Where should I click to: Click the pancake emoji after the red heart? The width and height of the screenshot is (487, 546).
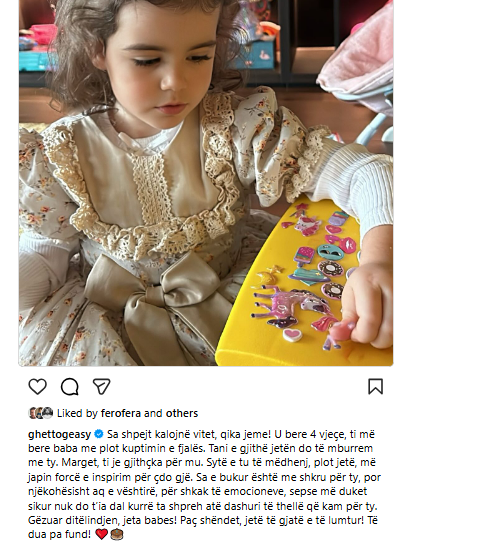[117, 534]
